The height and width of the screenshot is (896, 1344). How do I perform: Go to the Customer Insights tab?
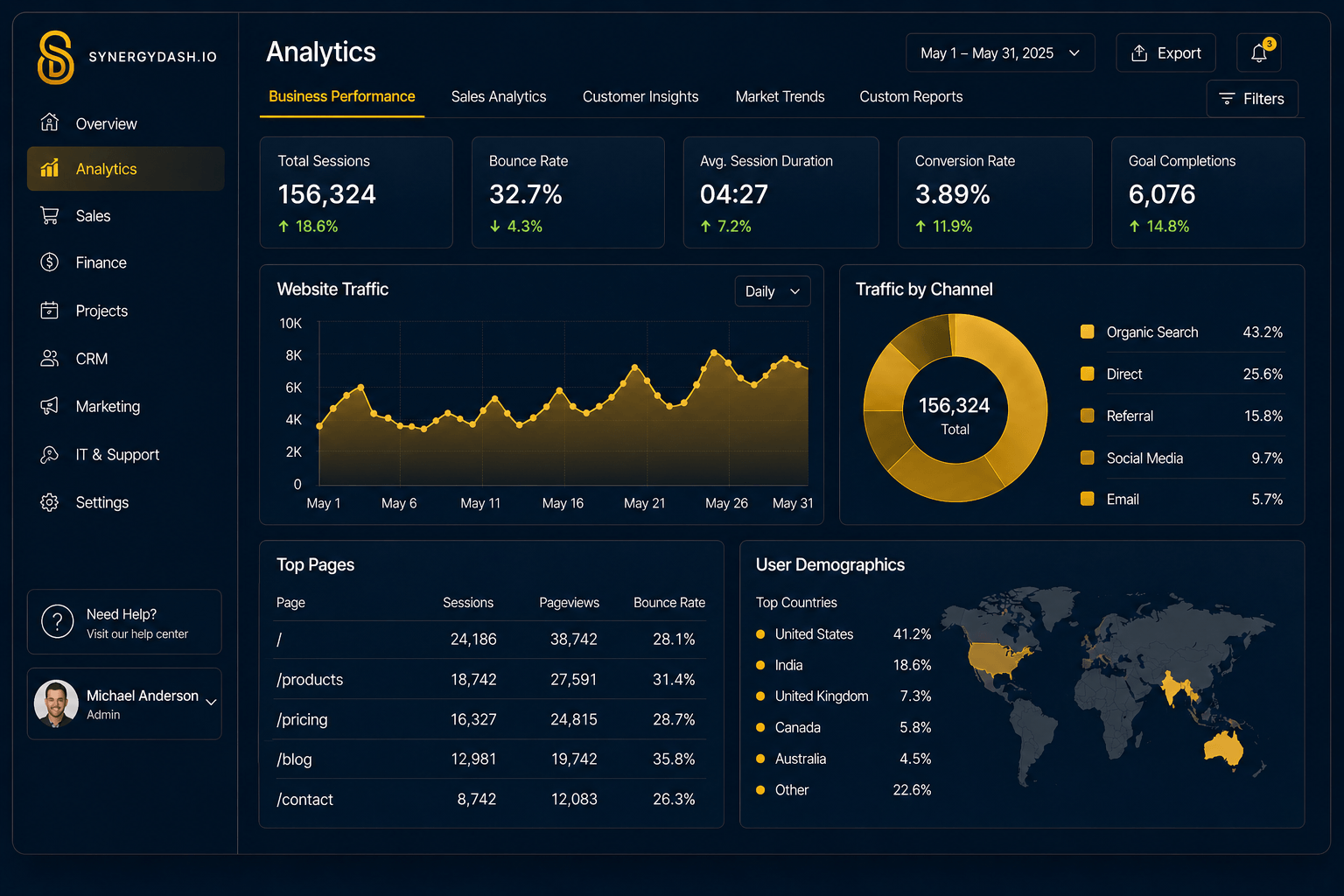click(640, 96)
